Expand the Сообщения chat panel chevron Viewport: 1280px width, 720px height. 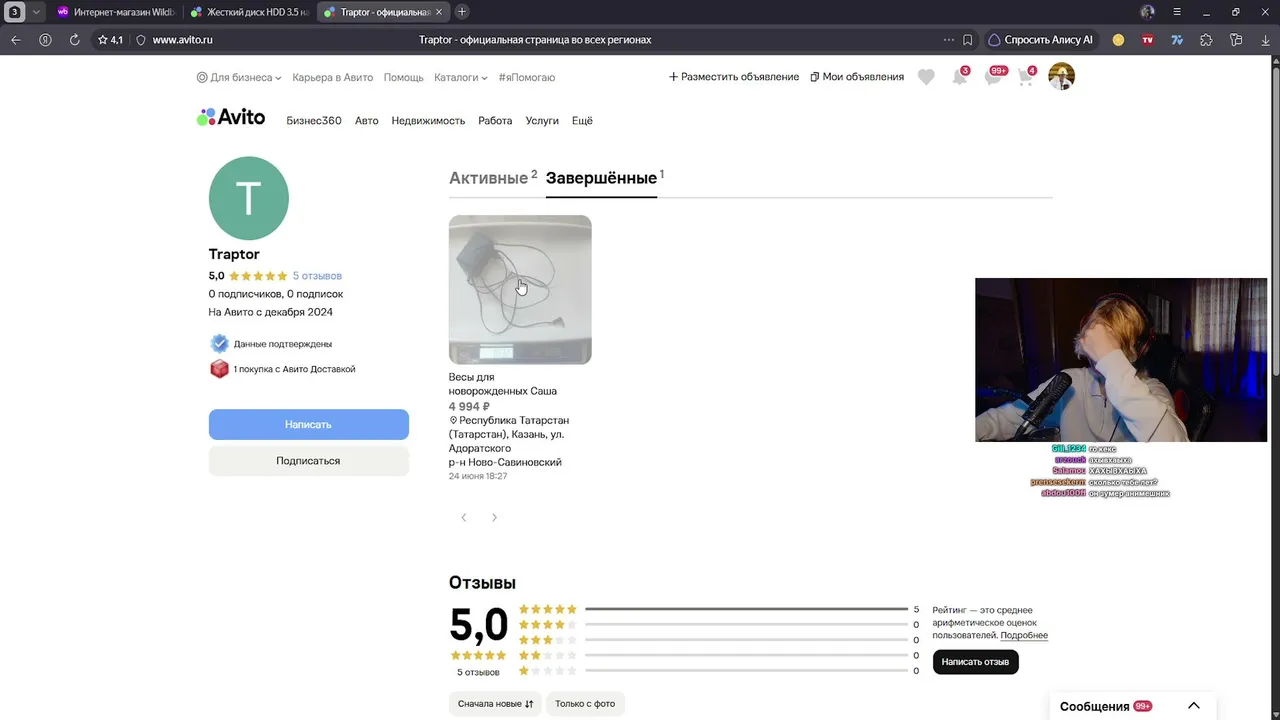[1193, 706]
